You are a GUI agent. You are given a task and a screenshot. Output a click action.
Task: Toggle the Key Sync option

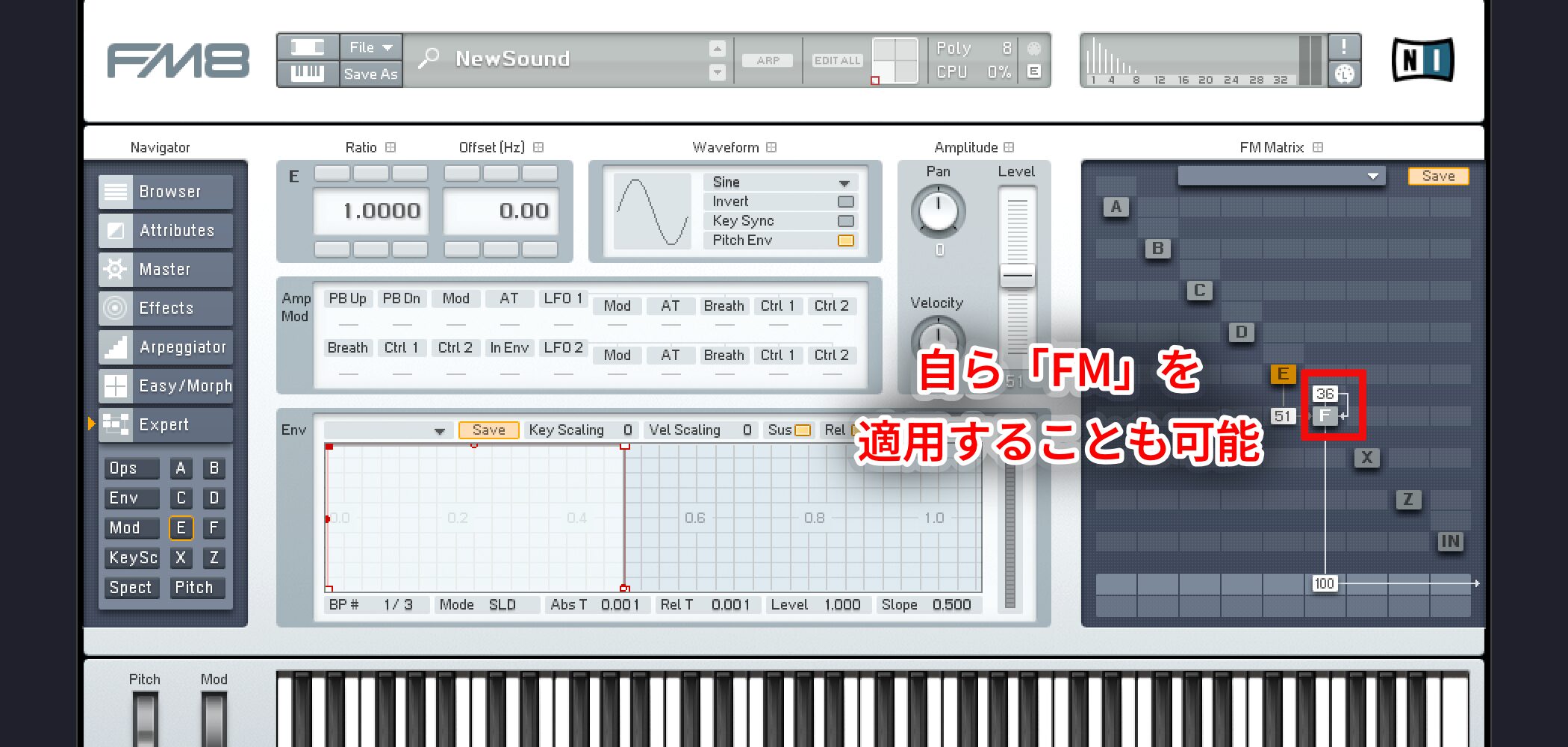tap(846, 221)
